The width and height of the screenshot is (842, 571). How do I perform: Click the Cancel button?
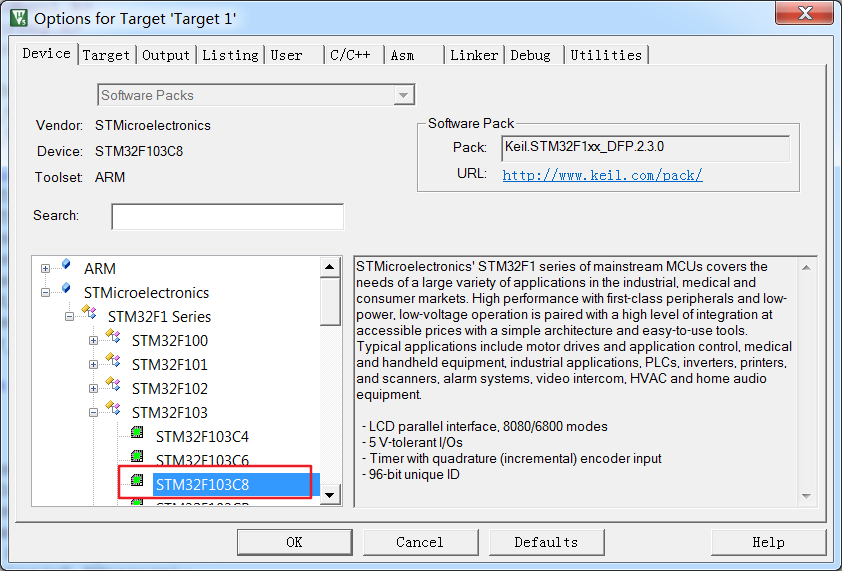420,542
